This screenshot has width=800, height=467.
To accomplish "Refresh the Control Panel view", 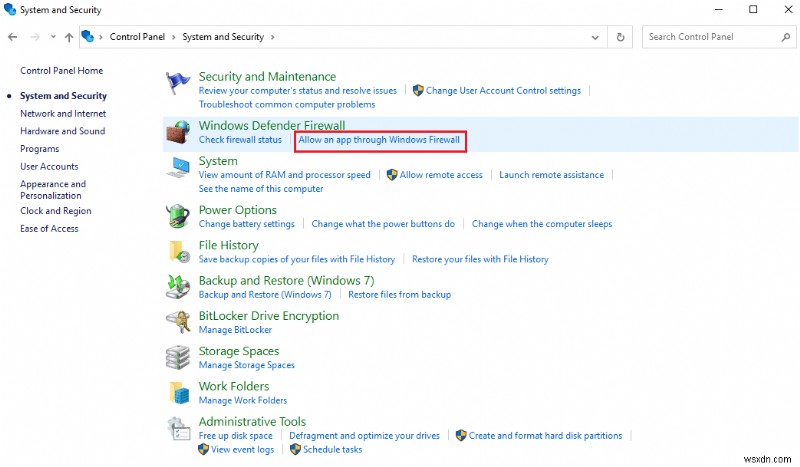I will pos(622,37).
